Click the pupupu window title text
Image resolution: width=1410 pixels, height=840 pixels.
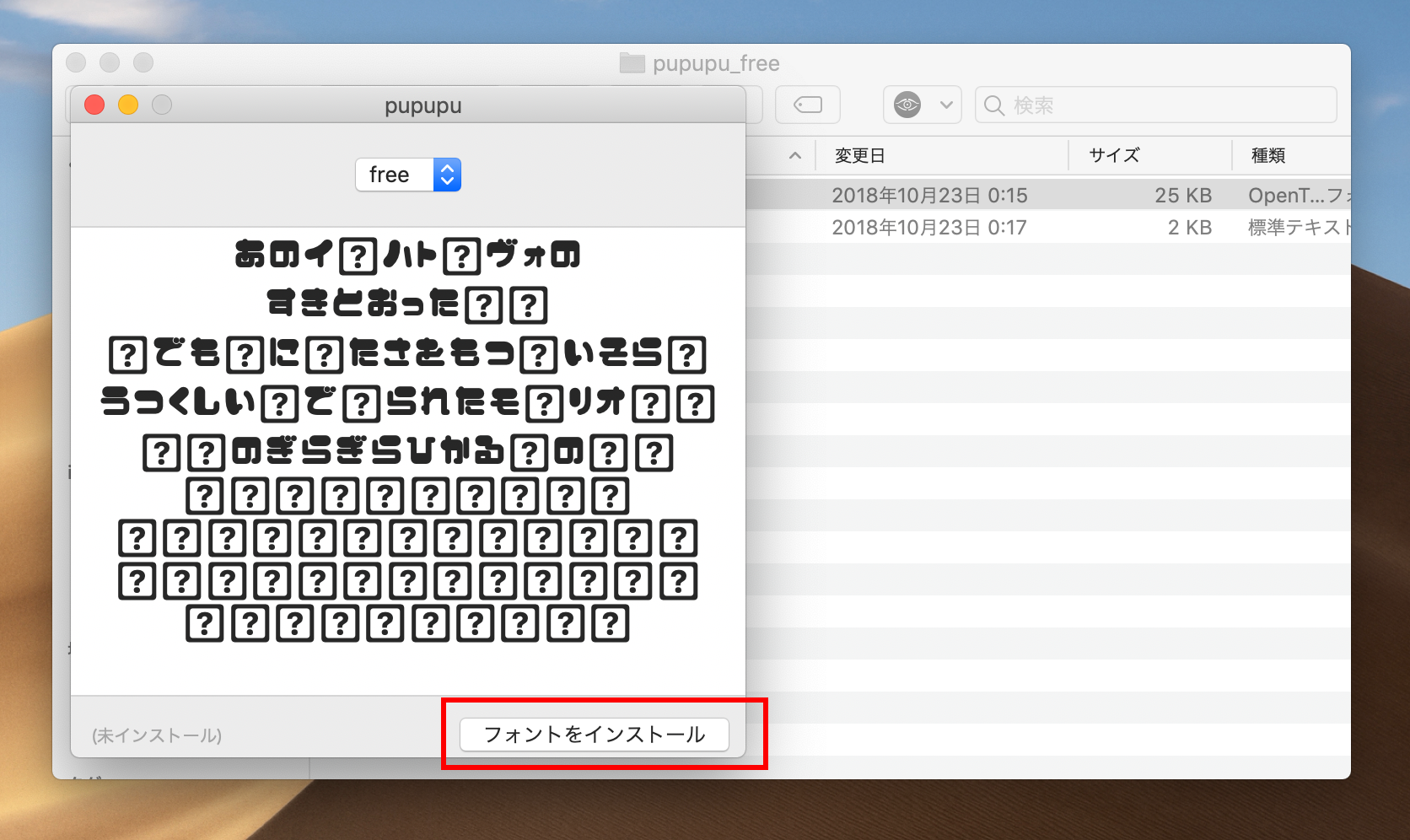point(423,106)
